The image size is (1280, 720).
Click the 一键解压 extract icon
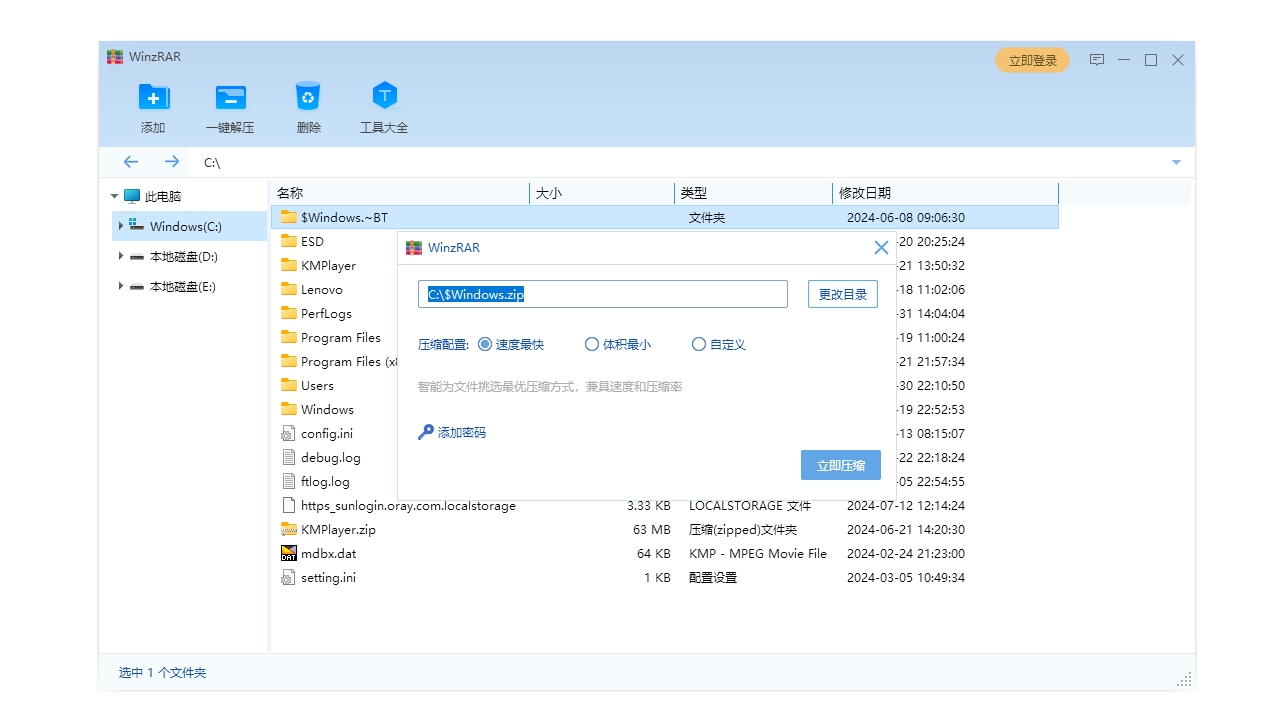point(230,106)
